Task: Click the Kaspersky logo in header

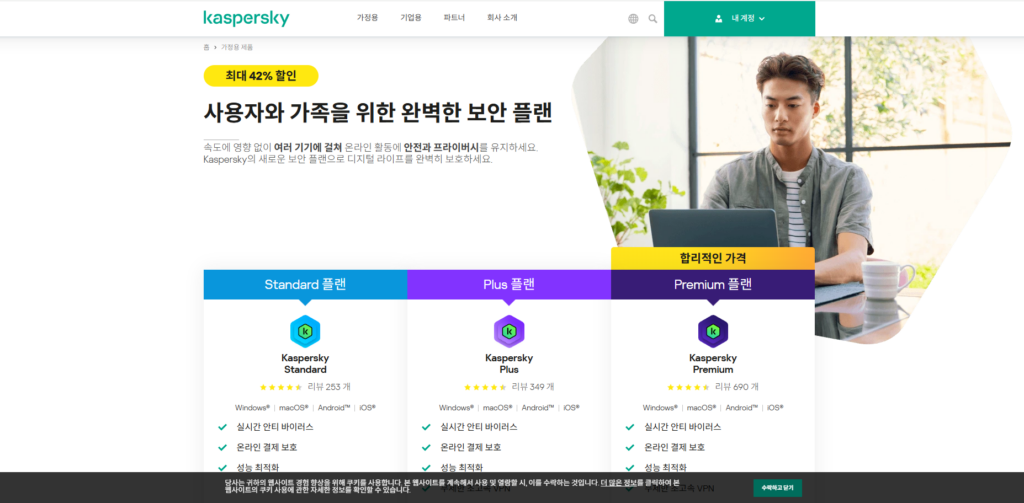Action: [x=246, y=18]
